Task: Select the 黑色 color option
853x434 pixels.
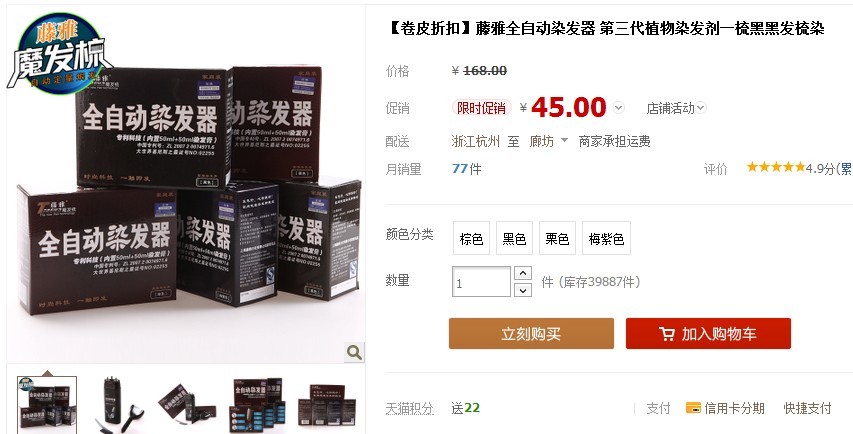Action: pos(514,238)
